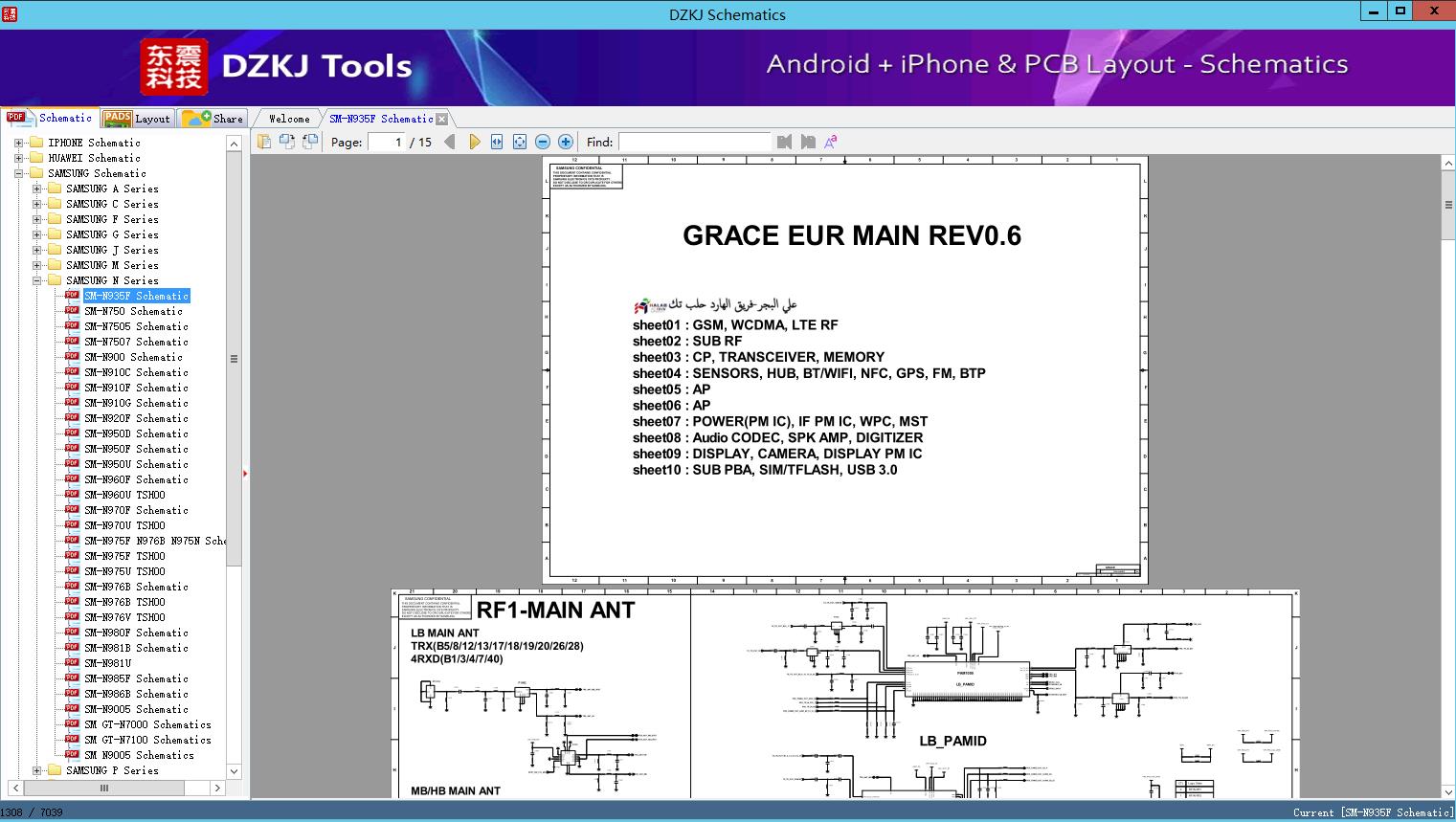The width and height of the screenshot is (1456, 822).
Task: Collapse the SAMSUNG N Series folder
Action: [36, 280]
